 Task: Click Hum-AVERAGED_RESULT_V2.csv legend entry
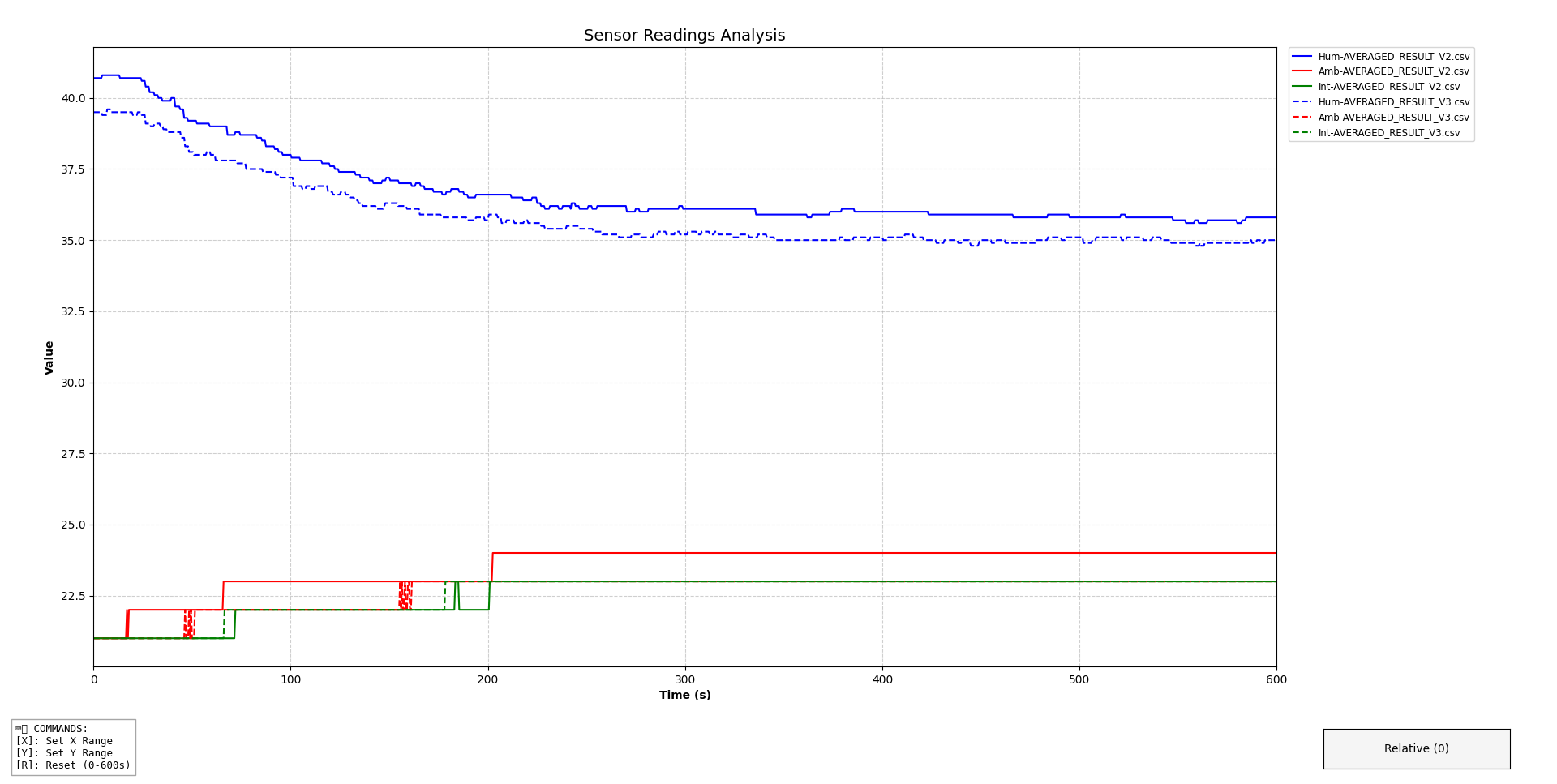tap(1393, 57)
